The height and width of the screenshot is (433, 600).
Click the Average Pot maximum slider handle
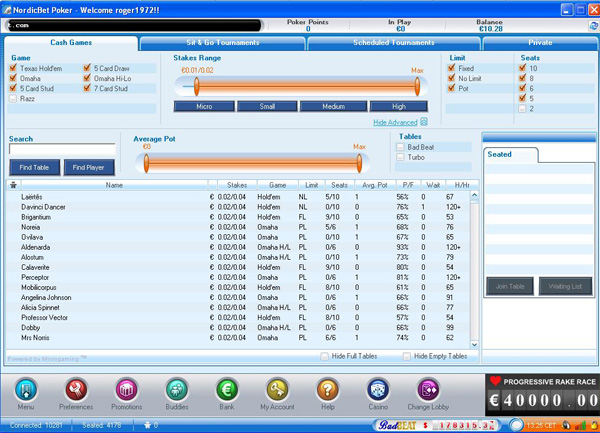tap(359, 163)
